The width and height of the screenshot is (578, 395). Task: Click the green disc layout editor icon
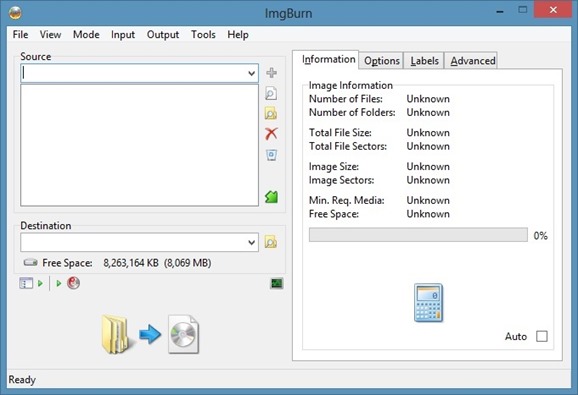[x=271, y=197]
